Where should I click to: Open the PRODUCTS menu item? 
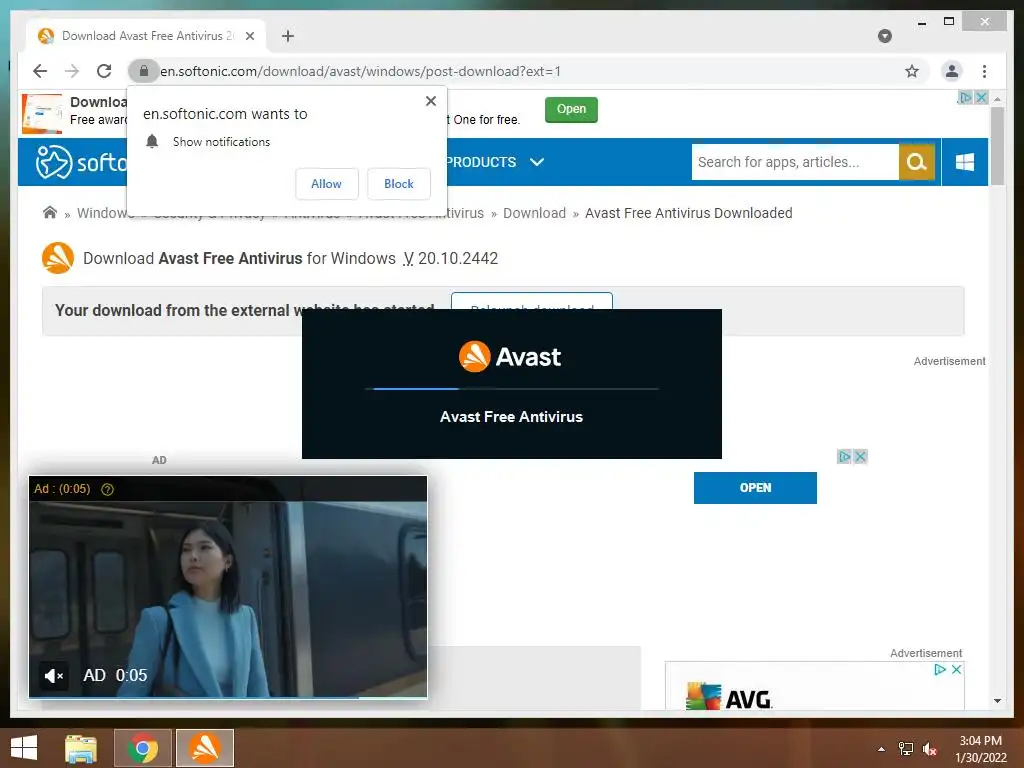(481, 162)
